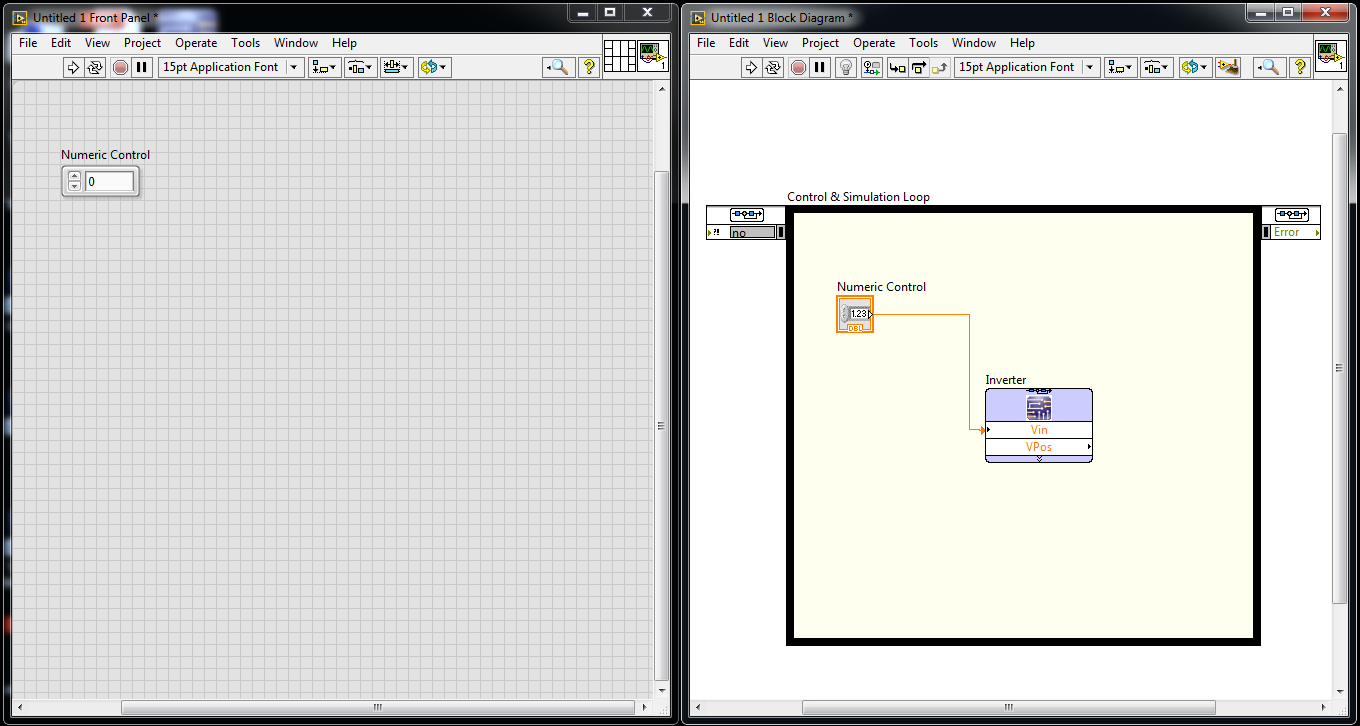Open the Reorder menu in Front Panel toolbar

[435, 67]
